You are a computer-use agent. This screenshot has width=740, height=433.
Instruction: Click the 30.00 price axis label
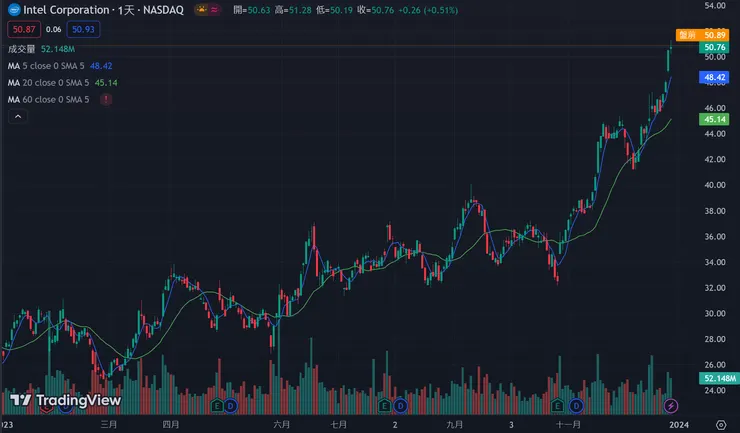coord(715,314)
